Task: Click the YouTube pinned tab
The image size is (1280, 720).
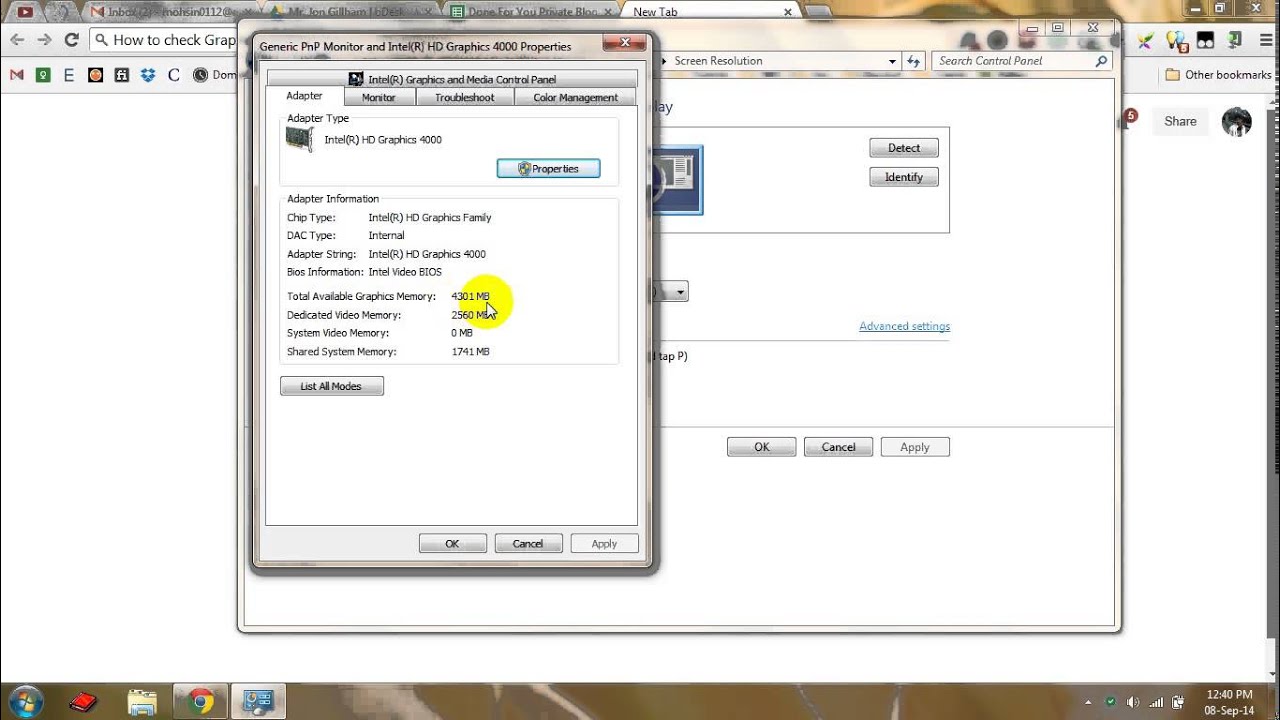Action: 25,12
